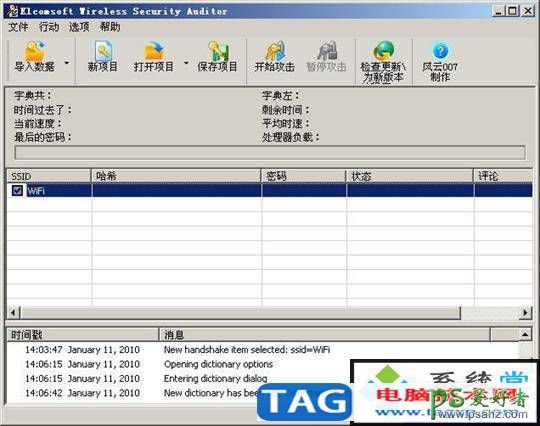Start the attack with 开始攻击
Screen dimensions: 540x426
[274, 57]
